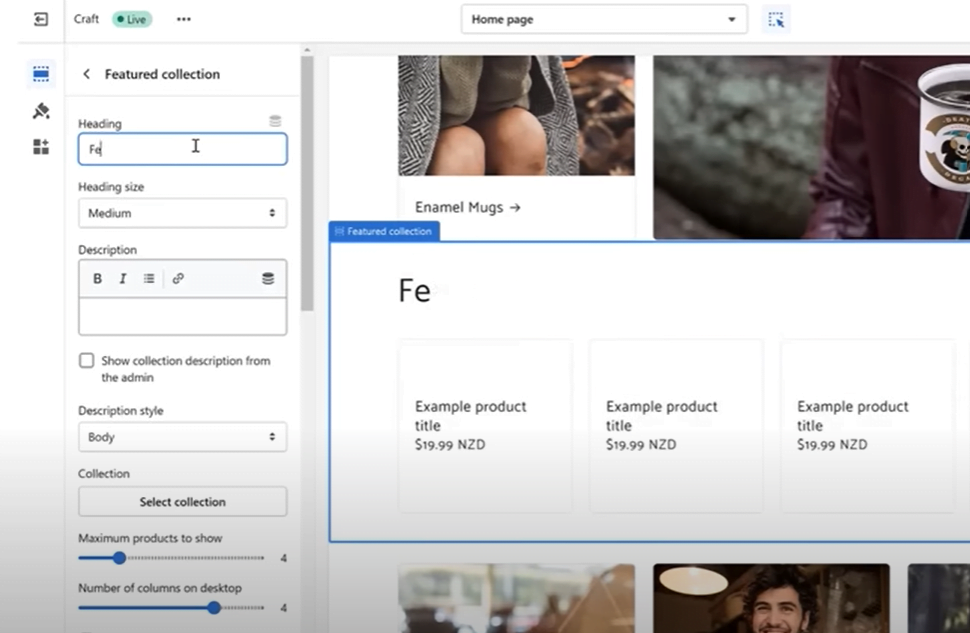Click the Maximum products to show slider

[170, 558]
